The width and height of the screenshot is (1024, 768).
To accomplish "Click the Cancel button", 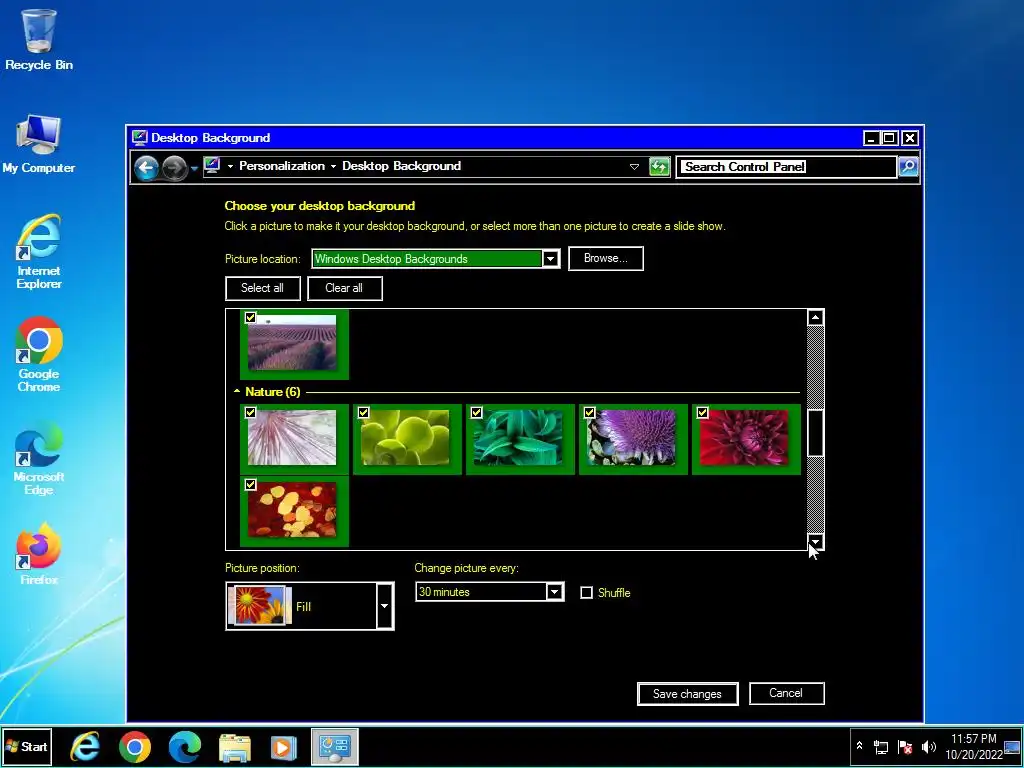I will pos(786,693).
